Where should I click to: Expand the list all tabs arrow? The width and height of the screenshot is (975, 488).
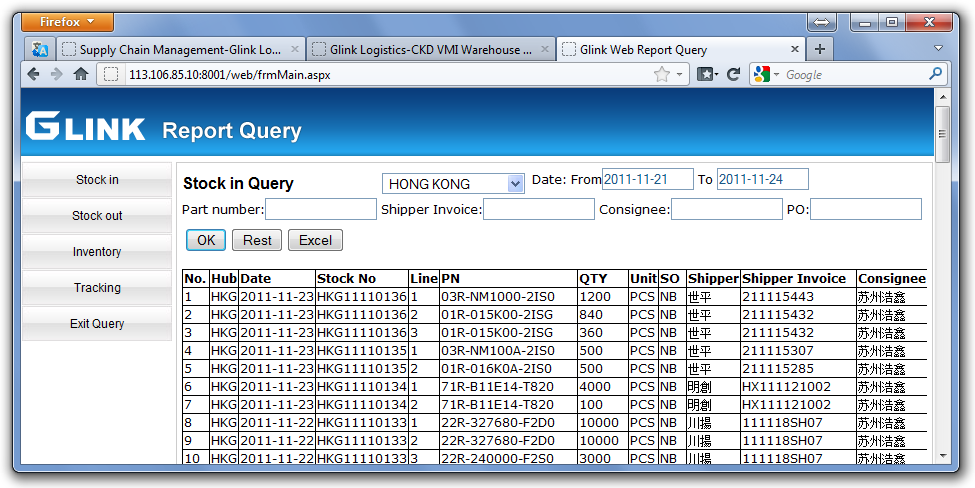click(938, 48)
